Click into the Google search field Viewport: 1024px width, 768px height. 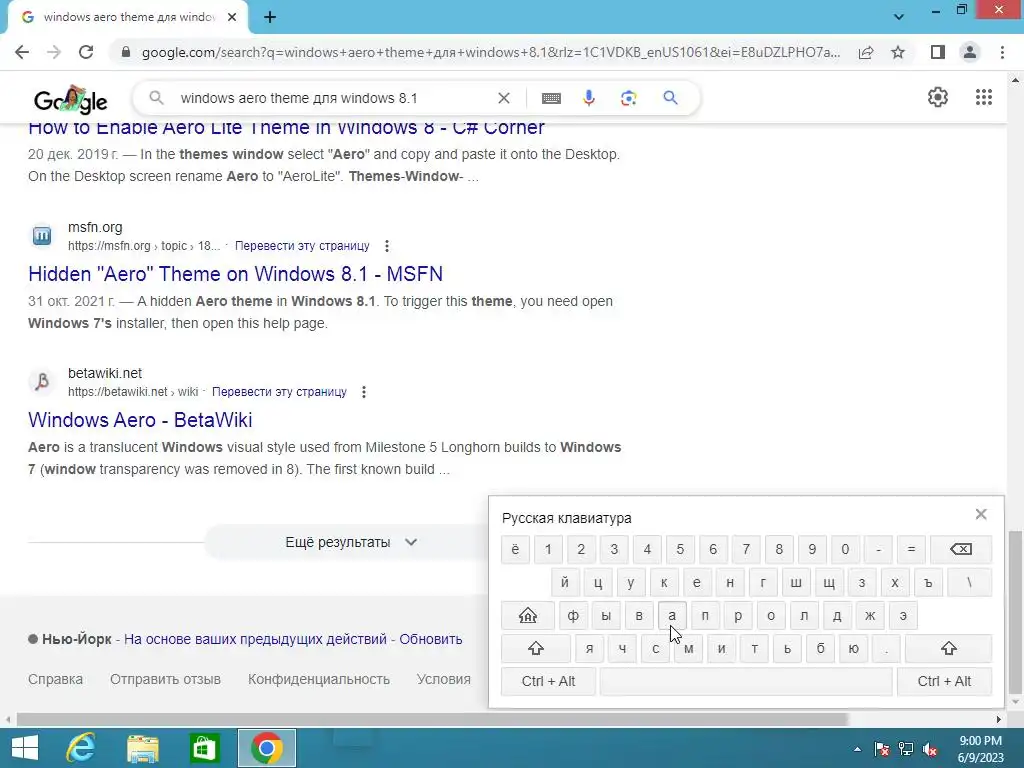[333, 98]
